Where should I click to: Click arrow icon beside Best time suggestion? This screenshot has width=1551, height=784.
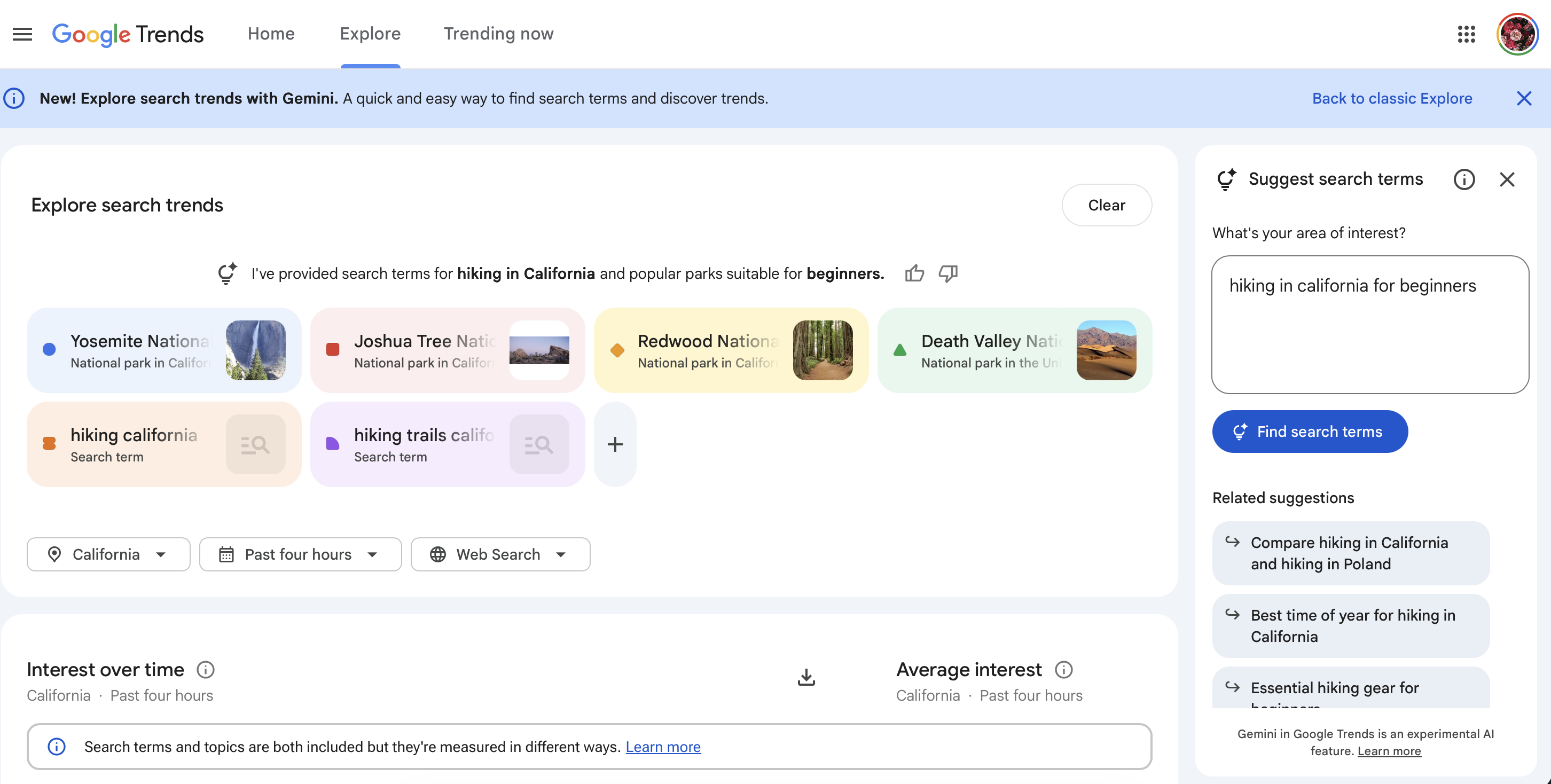point(1233,614)
